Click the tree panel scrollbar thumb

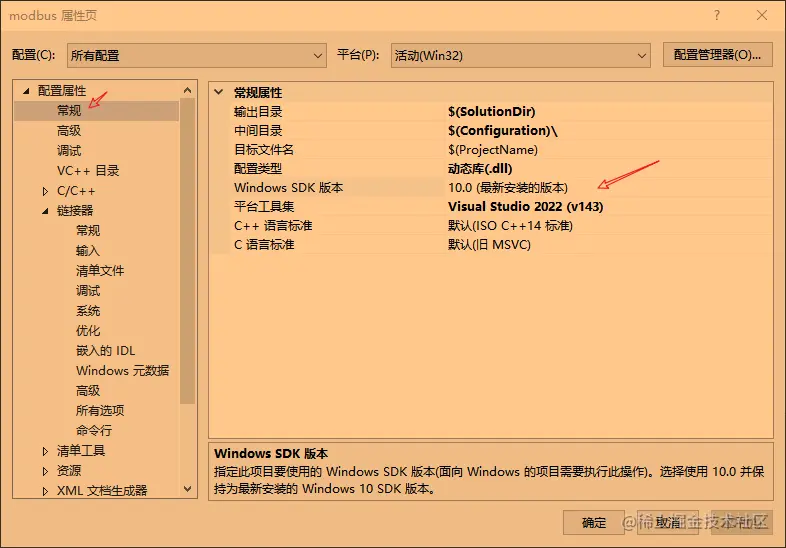pyautogui.click(x=187, y=251)
